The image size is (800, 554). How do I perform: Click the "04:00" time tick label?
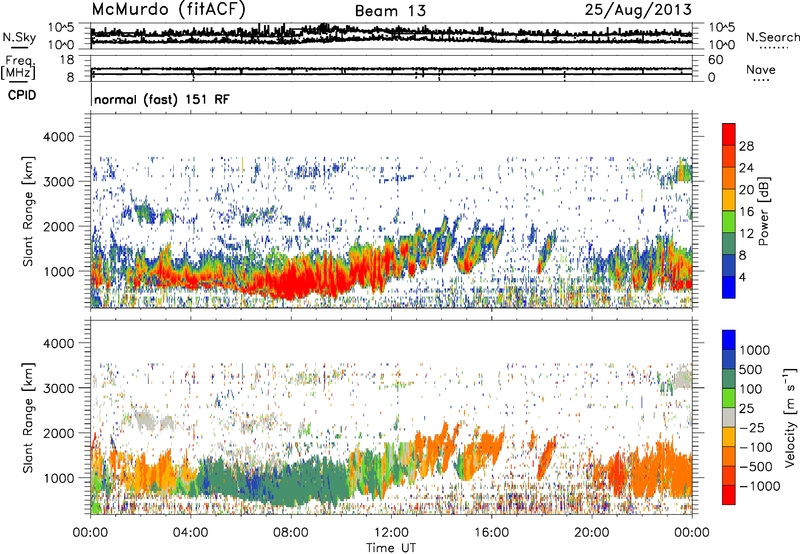(190, 533)
